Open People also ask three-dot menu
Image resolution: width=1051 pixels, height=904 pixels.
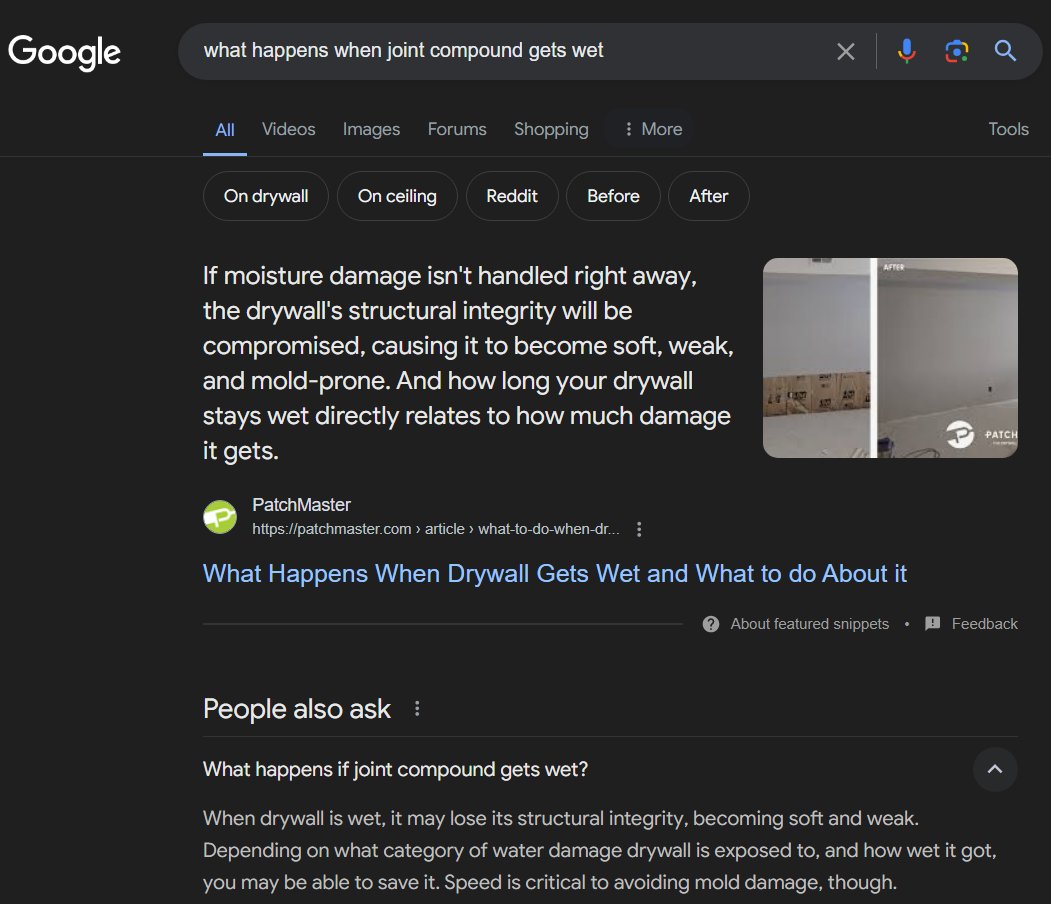[417, 708]
